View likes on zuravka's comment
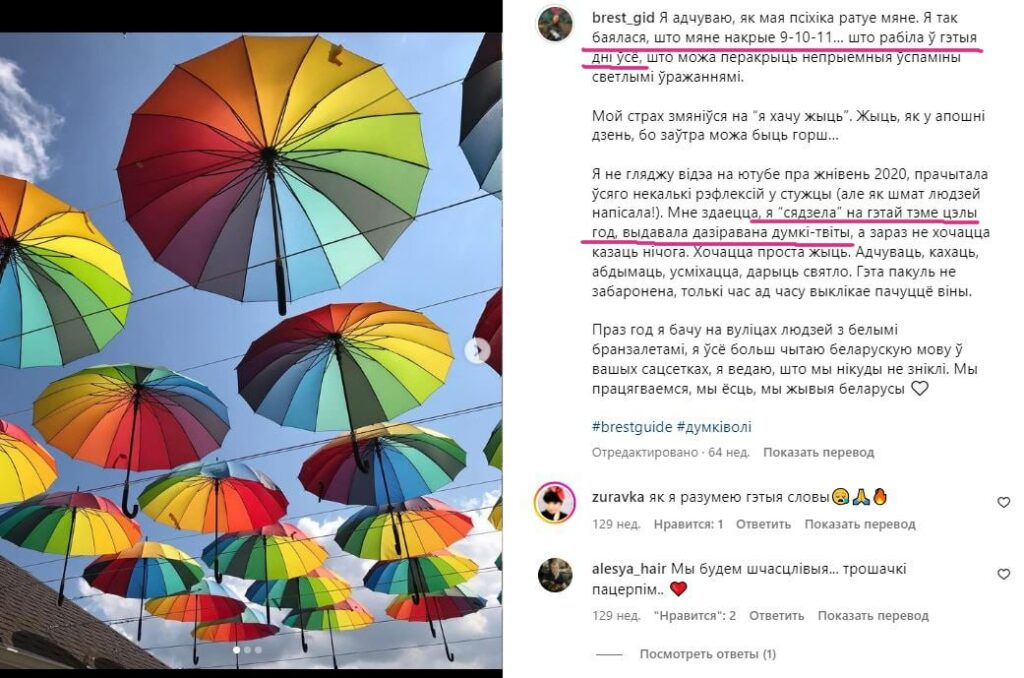1024x678 pixels. 688,524
